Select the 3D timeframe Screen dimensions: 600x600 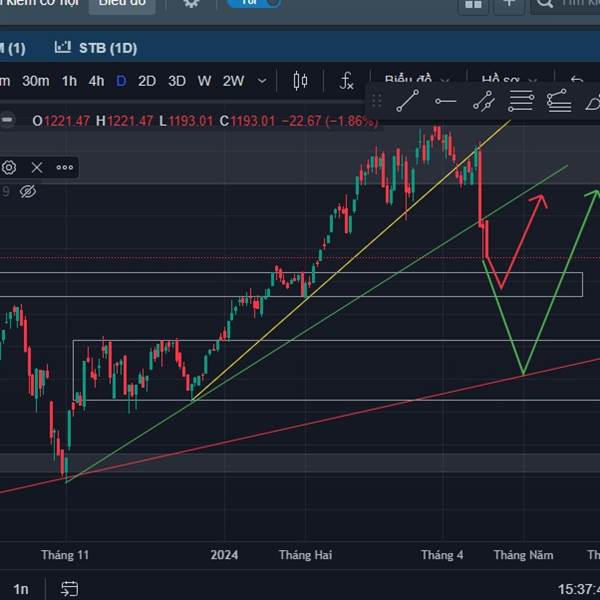tap(177, 81)
